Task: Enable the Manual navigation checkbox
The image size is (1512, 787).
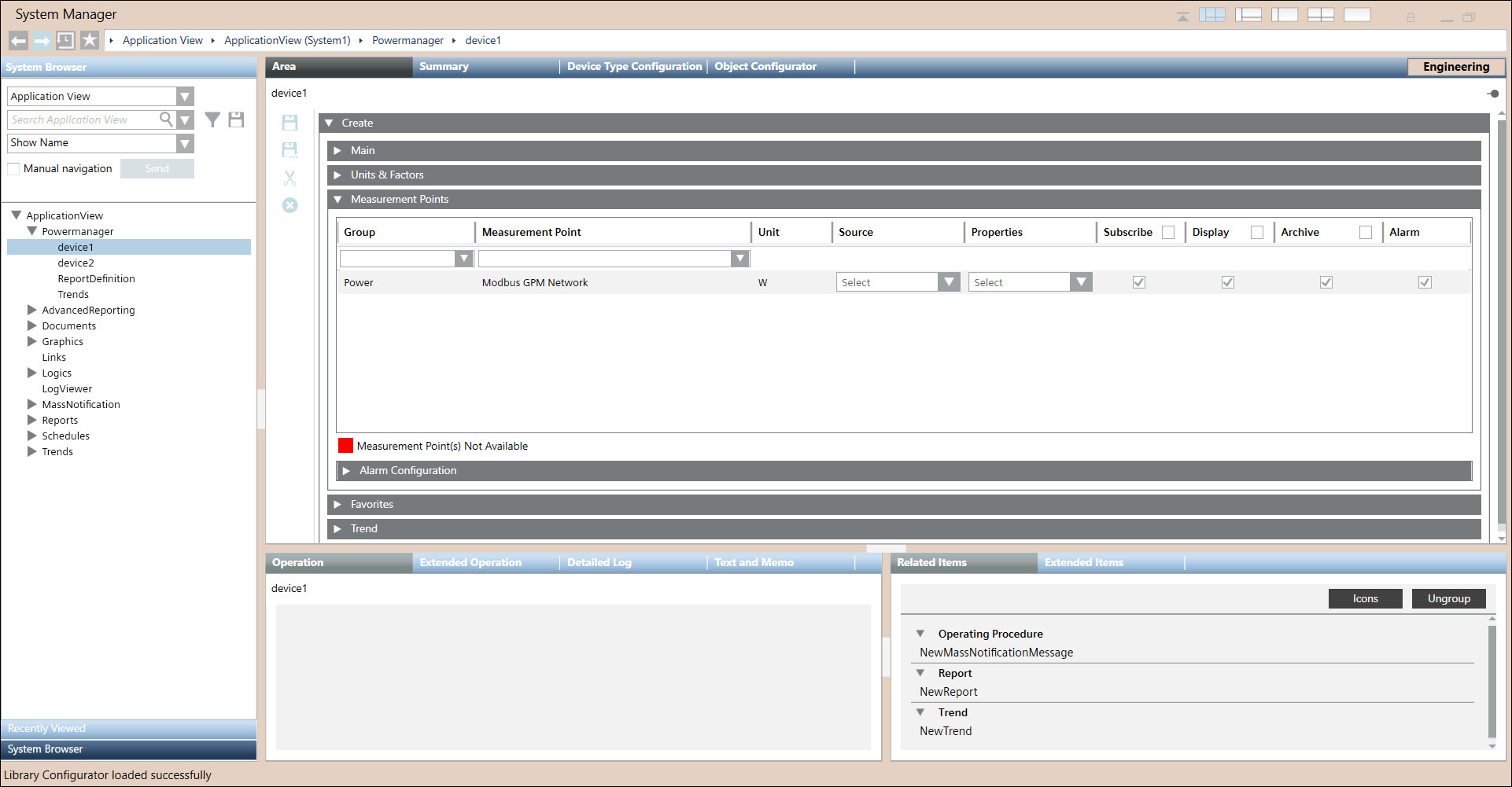Action: point(13,169)
